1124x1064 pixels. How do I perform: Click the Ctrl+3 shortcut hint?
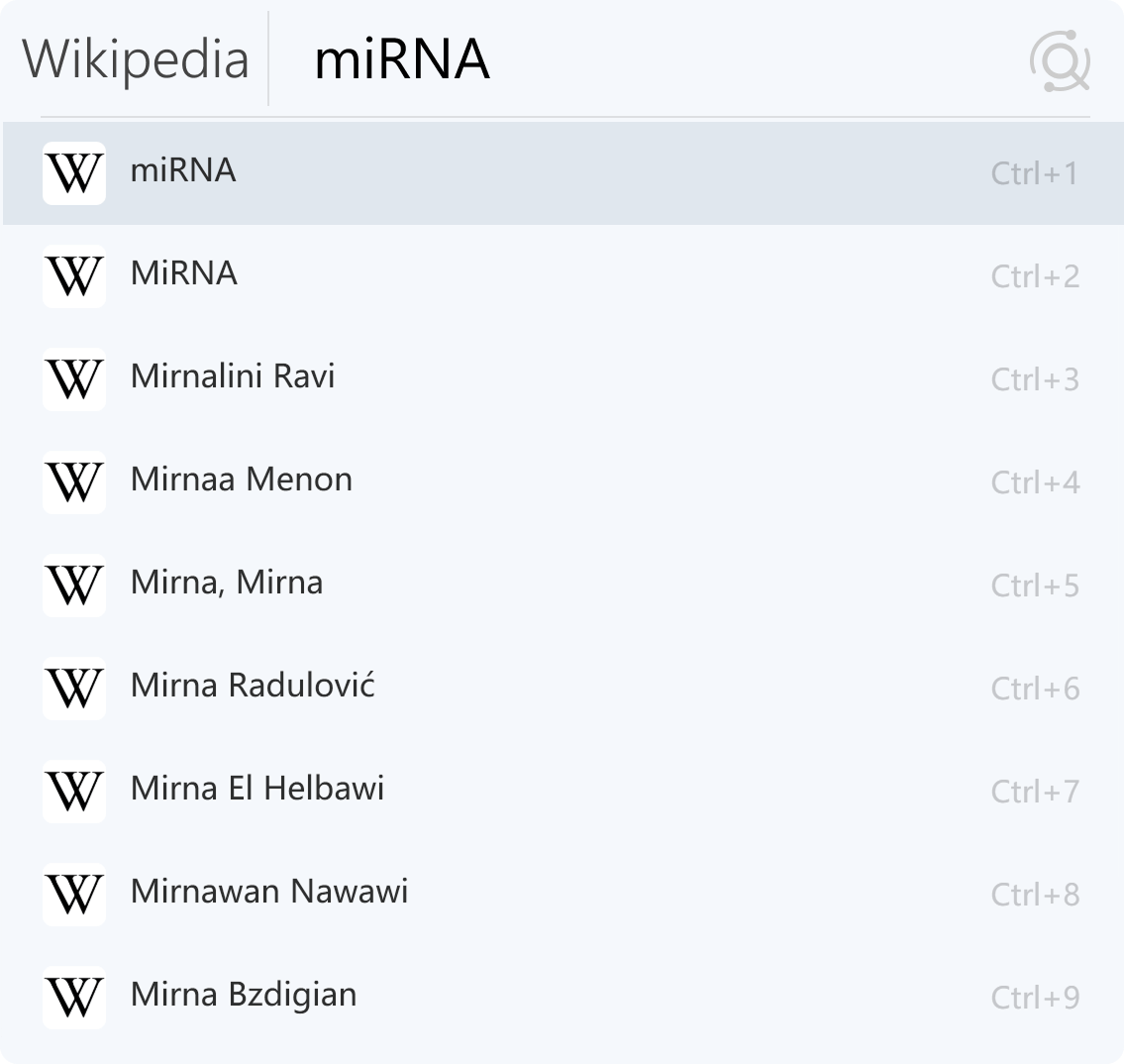pos(1035,379)
